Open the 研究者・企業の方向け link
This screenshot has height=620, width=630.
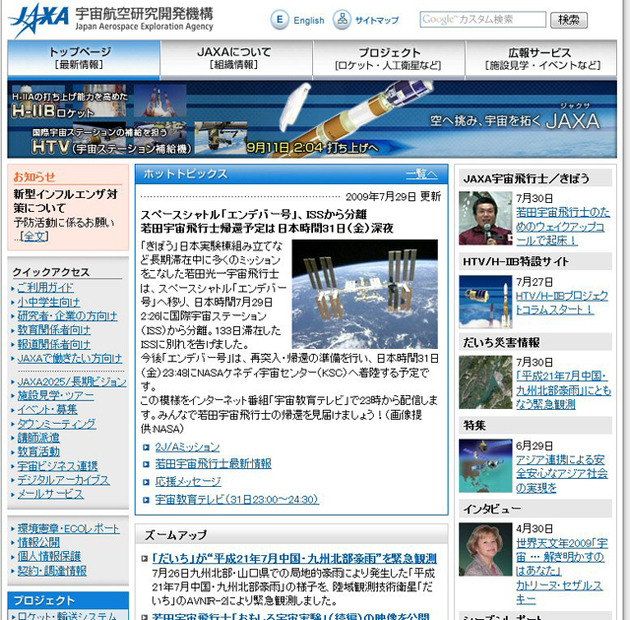[x=67, y=316]
